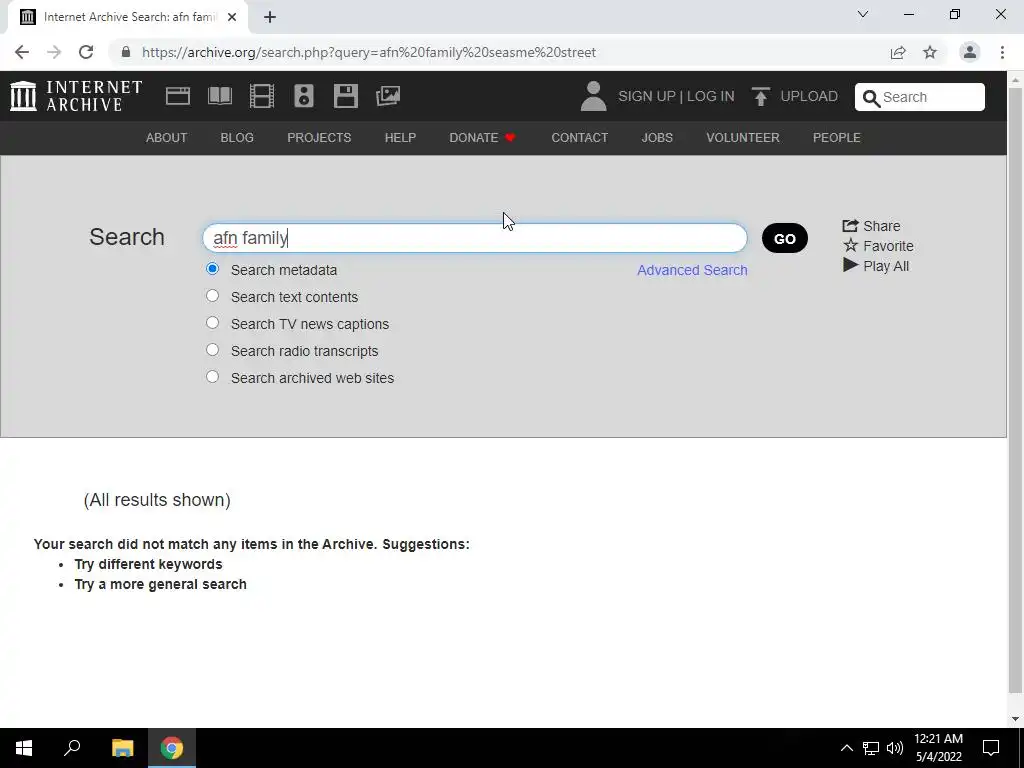The width and height of the screenshot is (1024, 768).
Task: Open the Audio speaker icon
Action: 304,96
